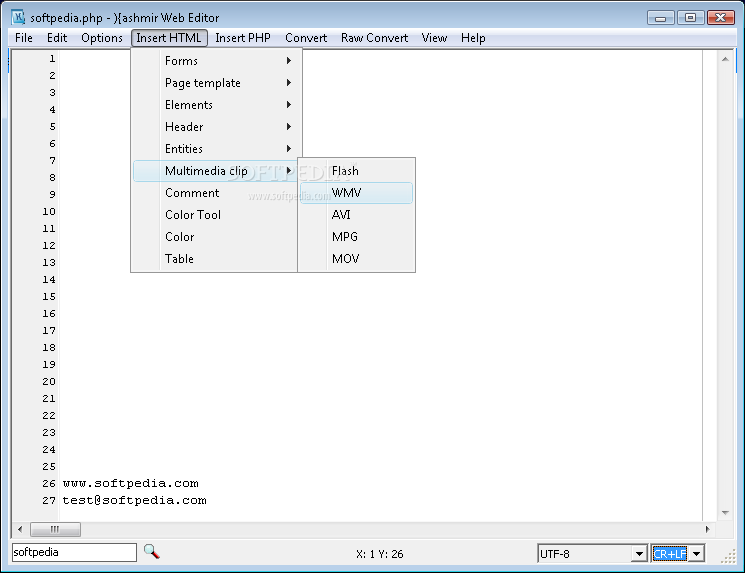
Task: Open the Convert menu
Action: 306,38
